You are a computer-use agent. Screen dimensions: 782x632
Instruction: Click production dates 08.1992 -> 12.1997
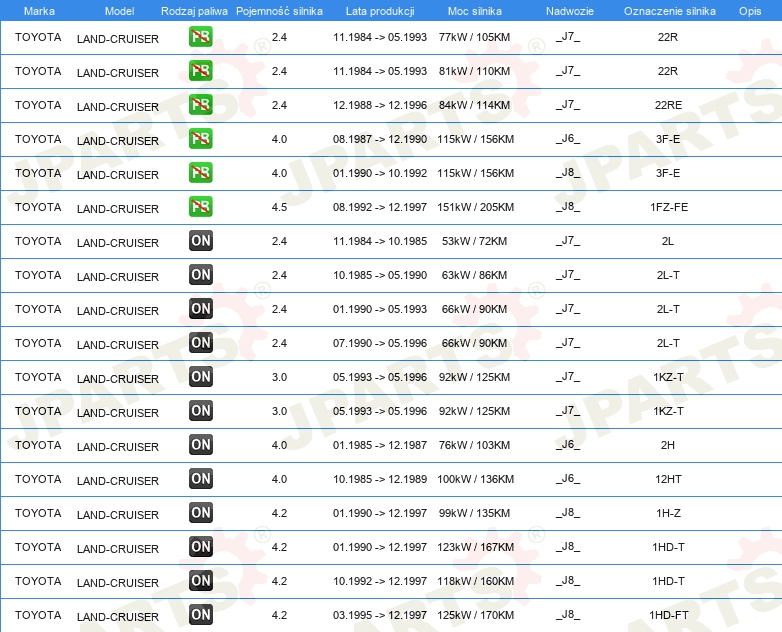(x=380, y=207)
